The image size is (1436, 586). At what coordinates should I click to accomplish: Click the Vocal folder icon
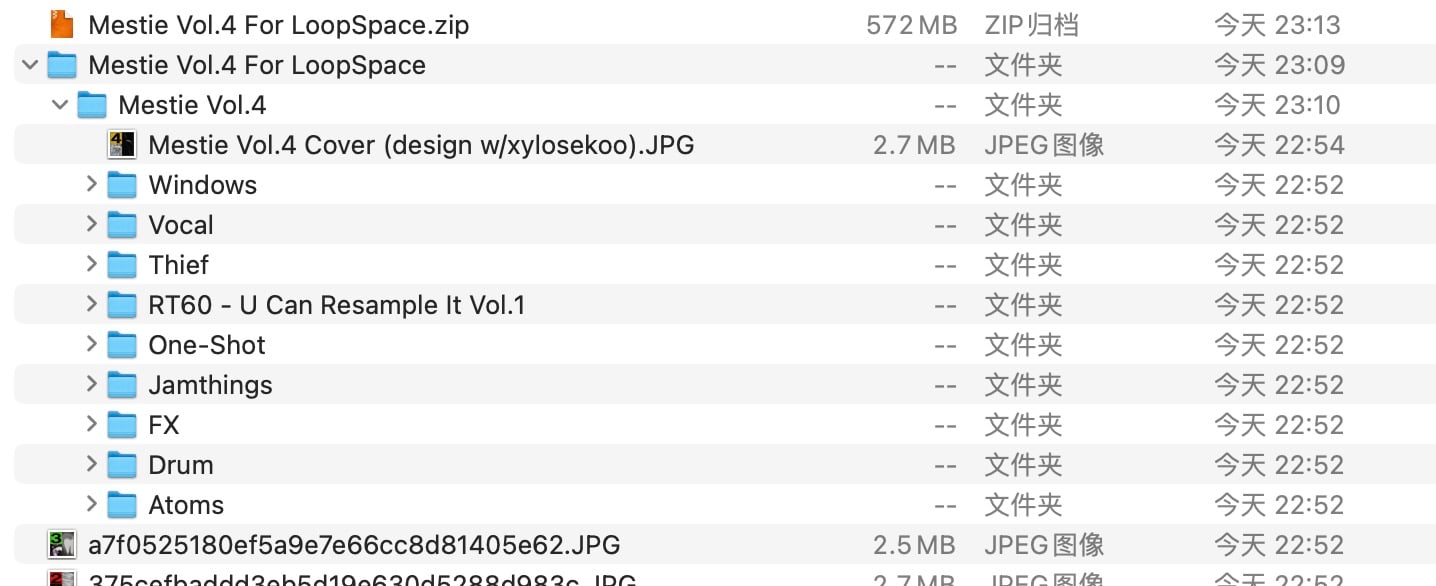coord(122,225)
